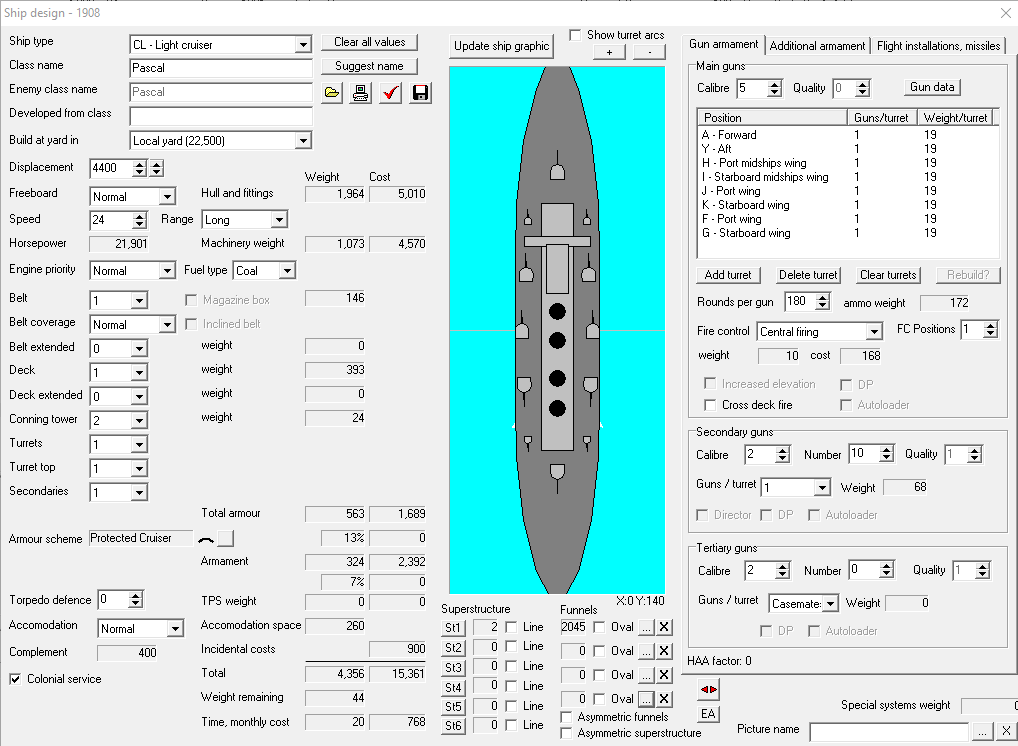Click the EA button

(708, 714)
